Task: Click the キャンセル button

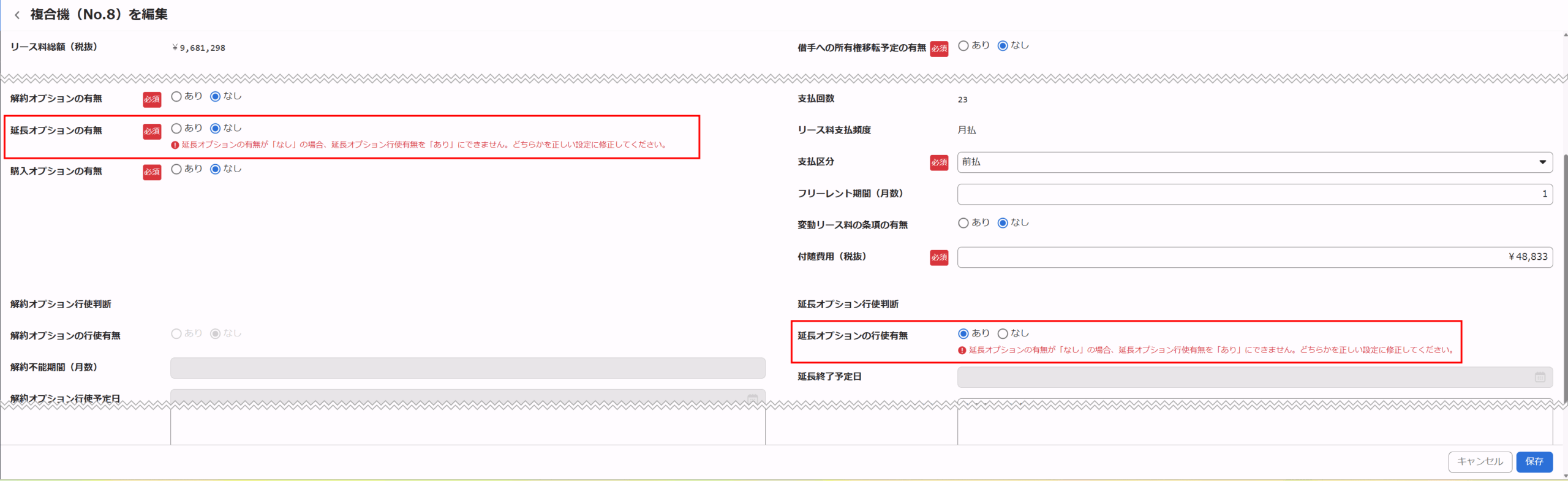Action: point(1480,462)
